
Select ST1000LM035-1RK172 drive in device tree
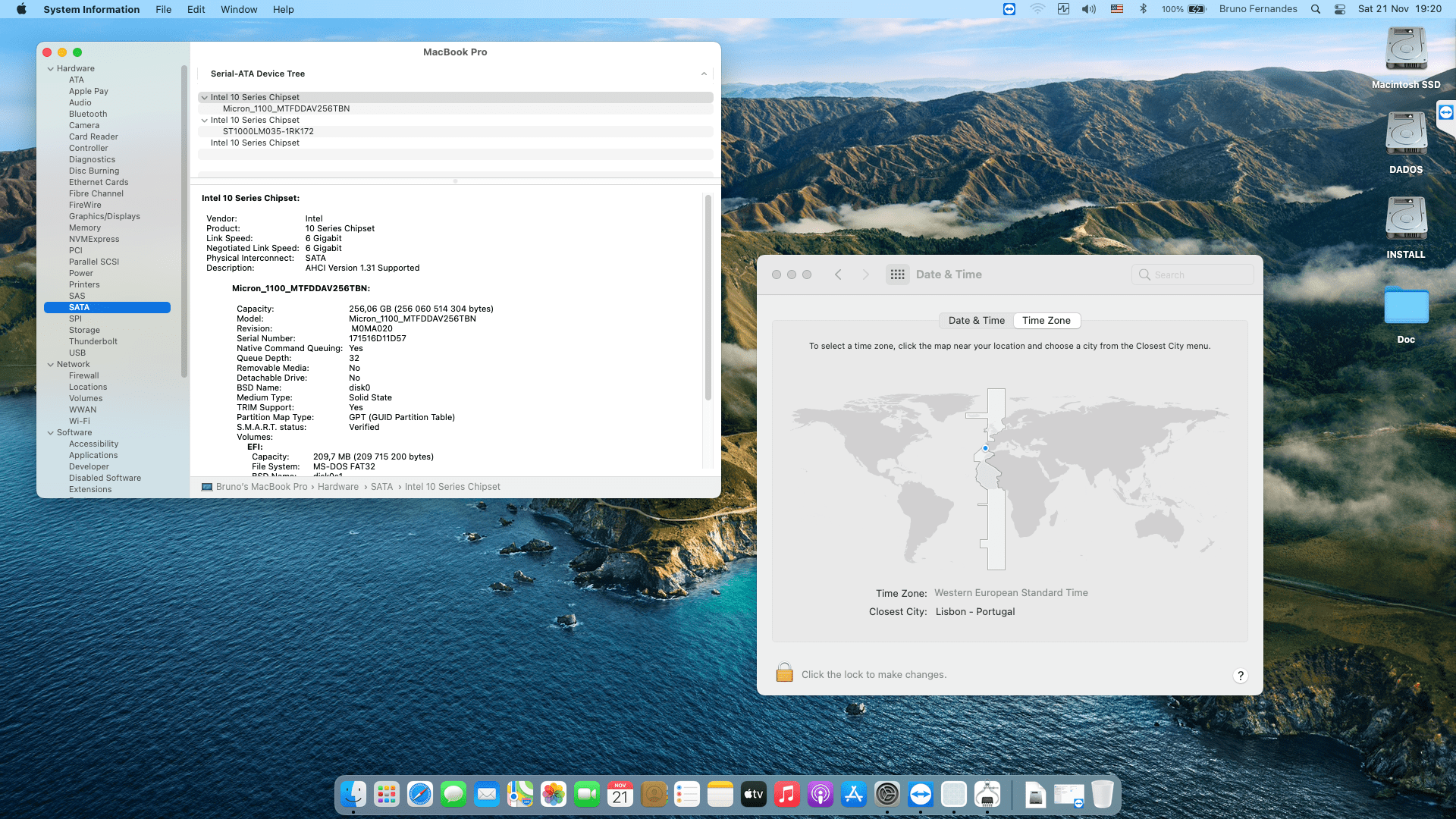coord(268,131)
